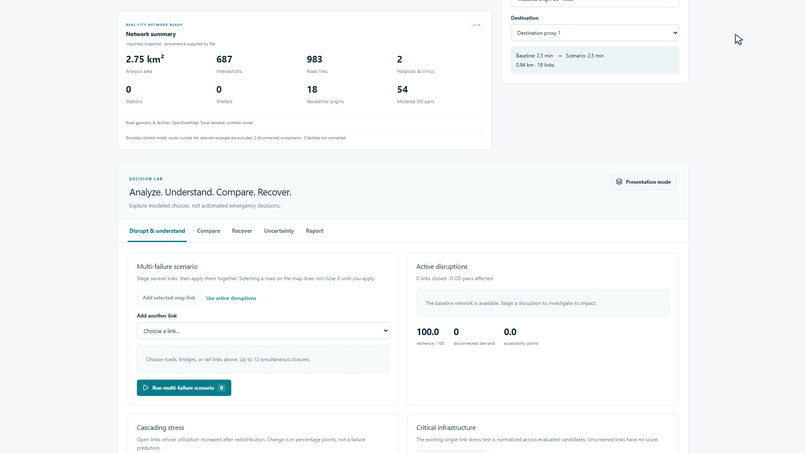Viewport: 806px width, 453px height.
Task: Select the Uncertainty tab
Action: (x=279, y=231)
